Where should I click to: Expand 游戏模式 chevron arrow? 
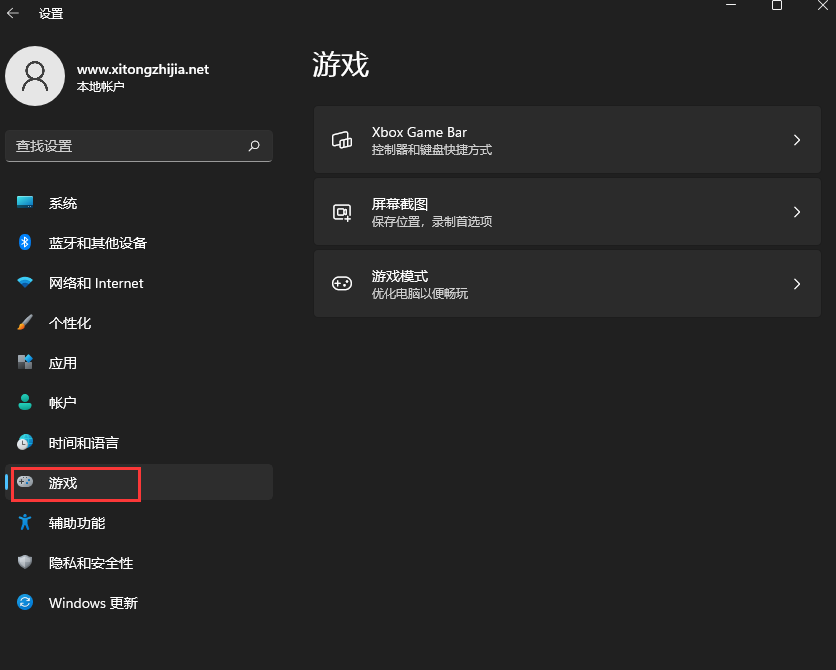pyautogui.click(x=797, y=284)
